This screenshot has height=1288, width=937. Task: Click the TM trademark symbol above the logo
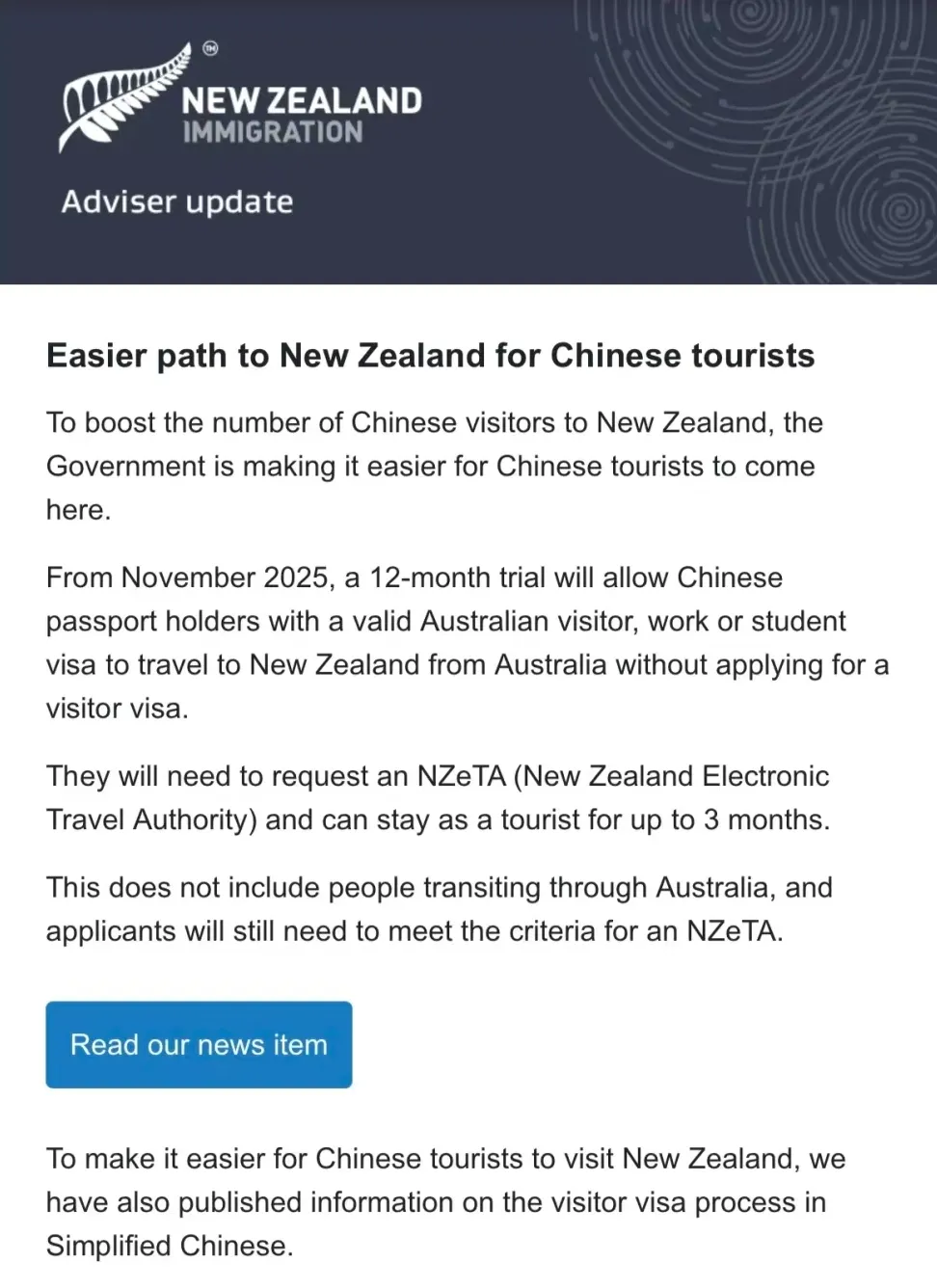pyautogui.click(x=210, y=48)
